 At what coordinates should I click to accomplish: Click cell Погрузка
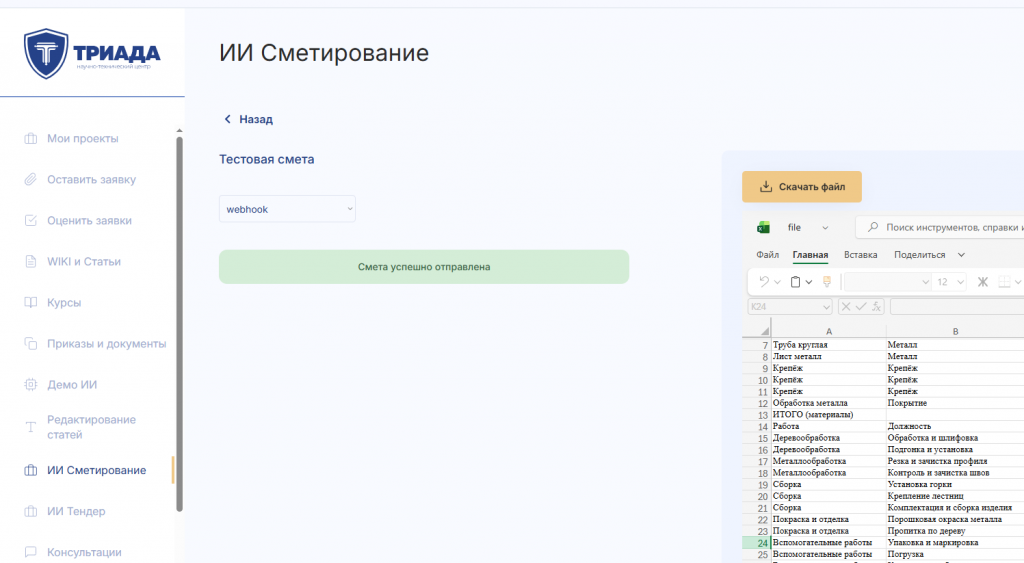pos(955,554)
